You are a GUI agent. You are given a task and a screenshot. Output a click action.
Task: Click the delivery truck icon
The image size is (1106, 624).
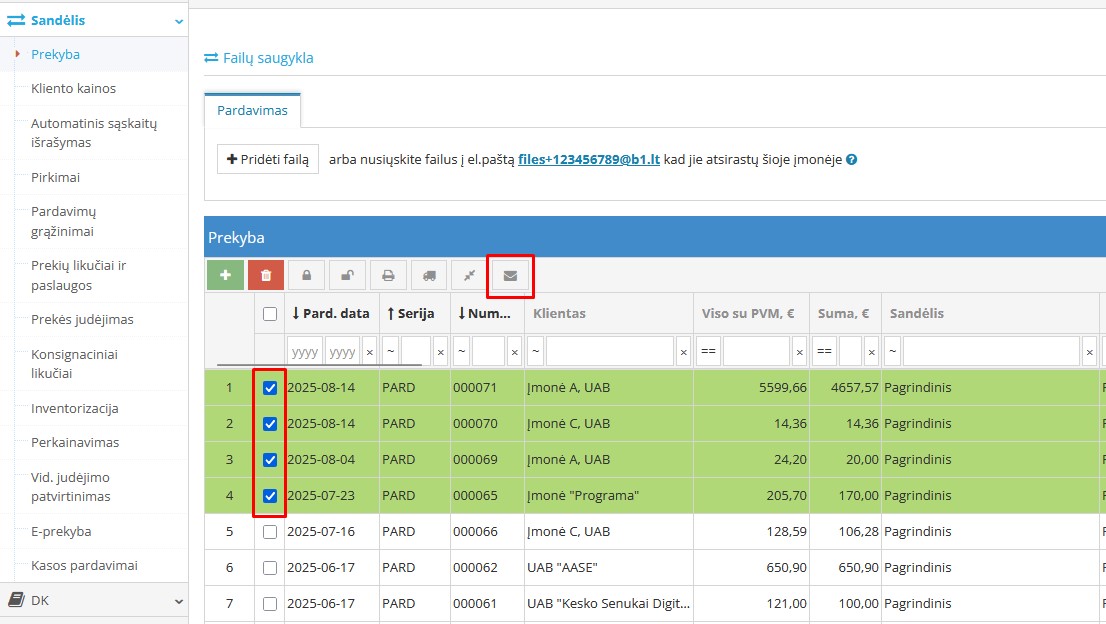click(x=429, y=275)
